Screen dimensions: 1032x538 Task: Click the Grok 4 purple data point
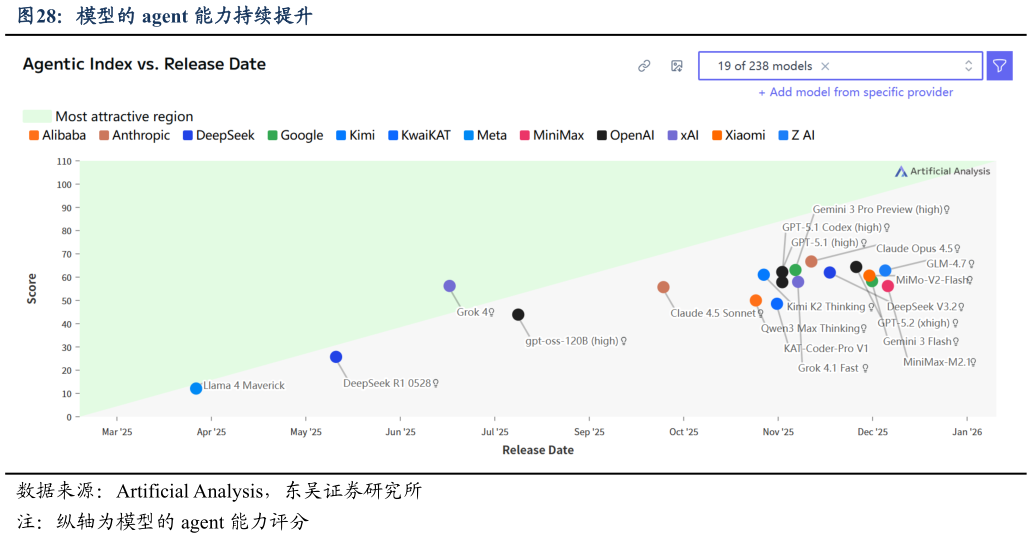450,286
